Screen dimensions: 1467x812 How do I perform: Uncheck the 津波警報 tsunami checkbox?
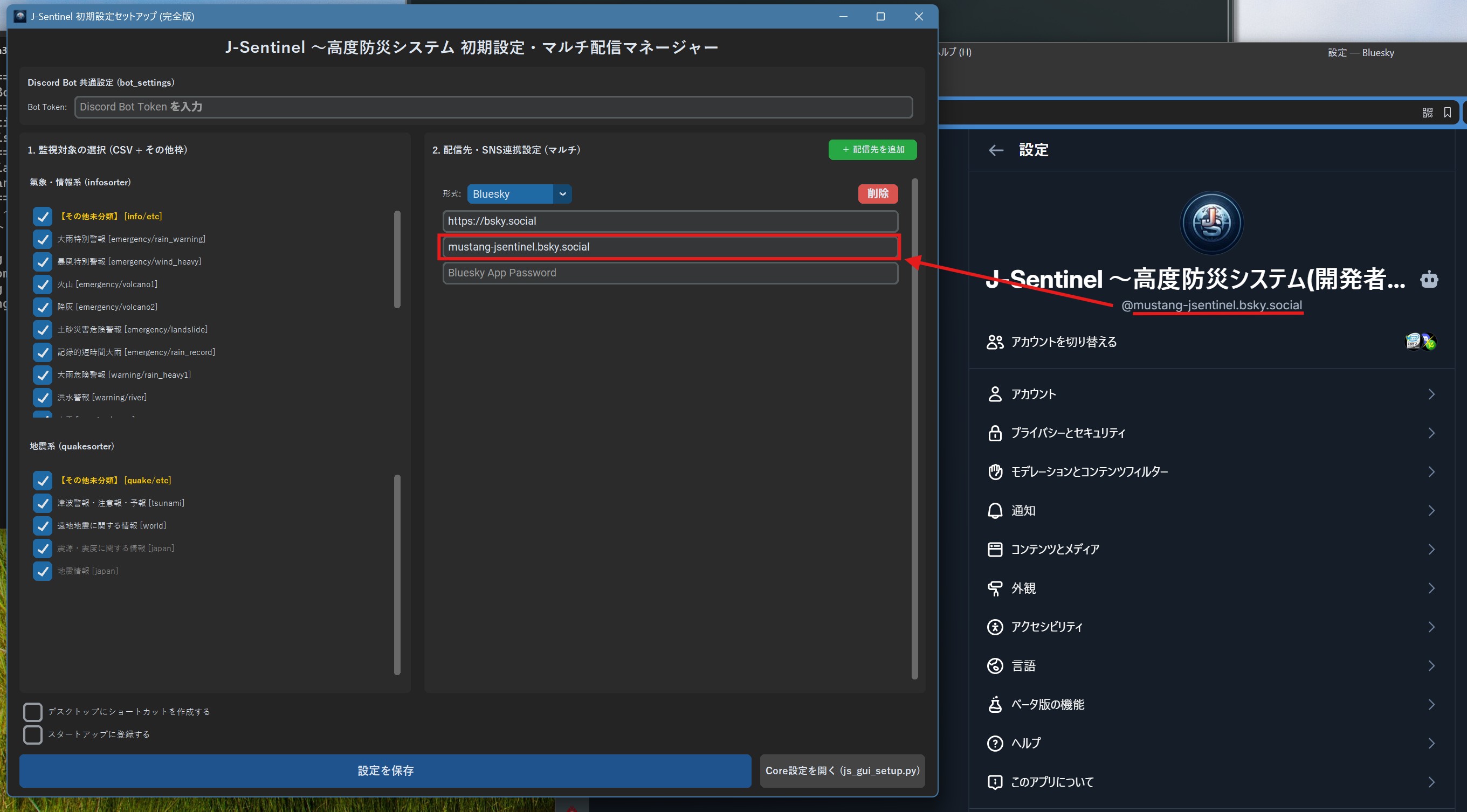coord(43,503)
